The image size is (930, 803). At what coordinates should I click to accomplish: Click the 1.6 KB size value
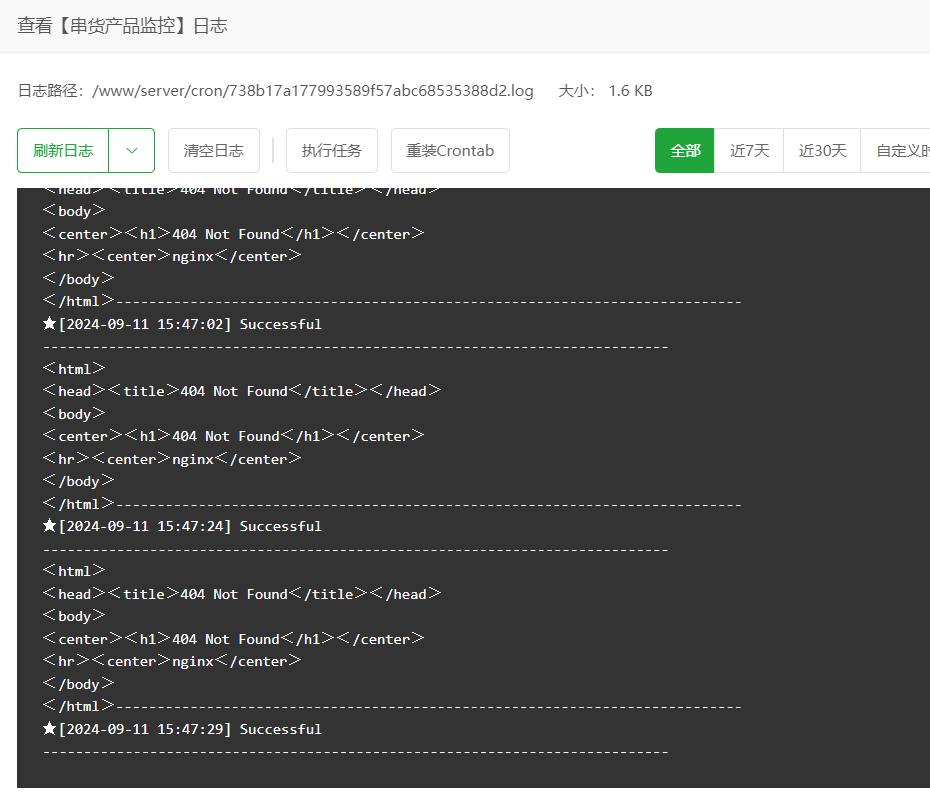click(x=630, y=91)
